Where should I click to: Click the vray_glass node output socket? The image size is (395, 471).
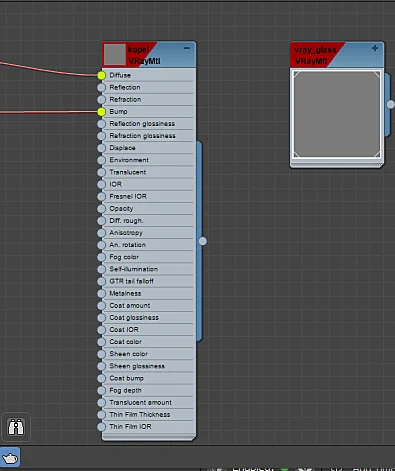[x=391, y=104]
